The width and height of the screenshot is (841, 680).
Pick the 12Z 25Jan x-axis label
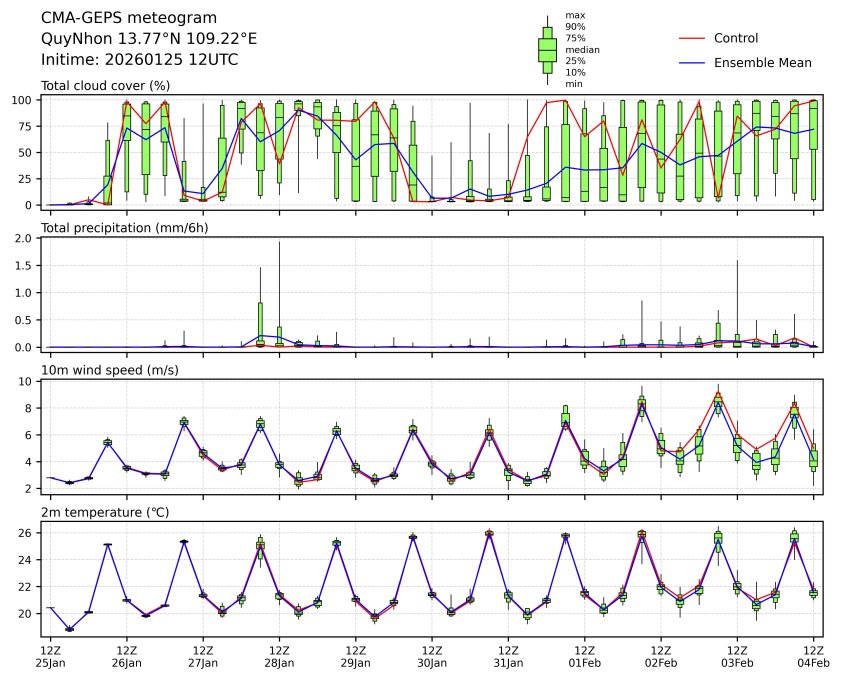coord(50,655)
